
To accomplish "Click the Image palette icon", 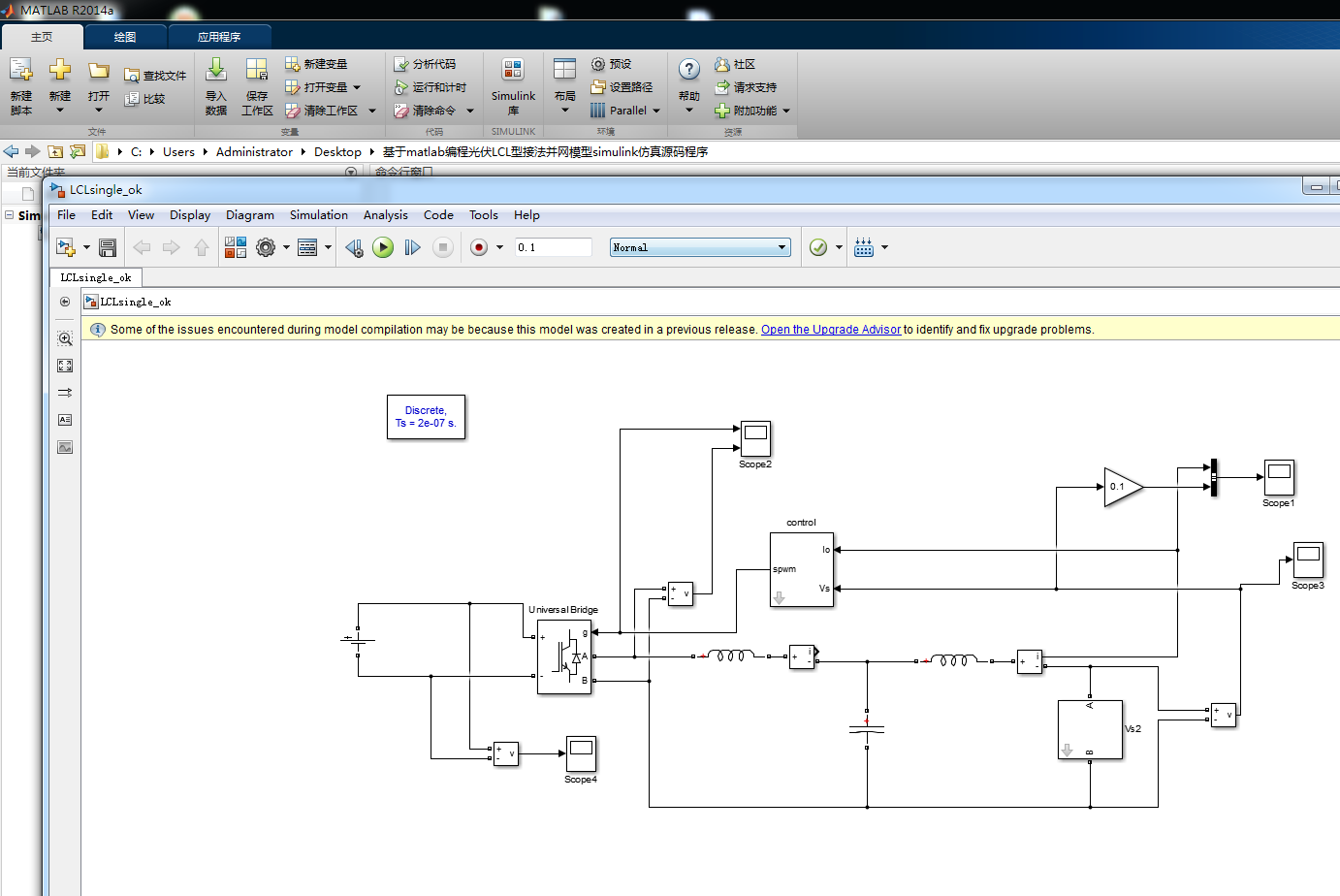I will pyautogui.click(x=65, y=447).
